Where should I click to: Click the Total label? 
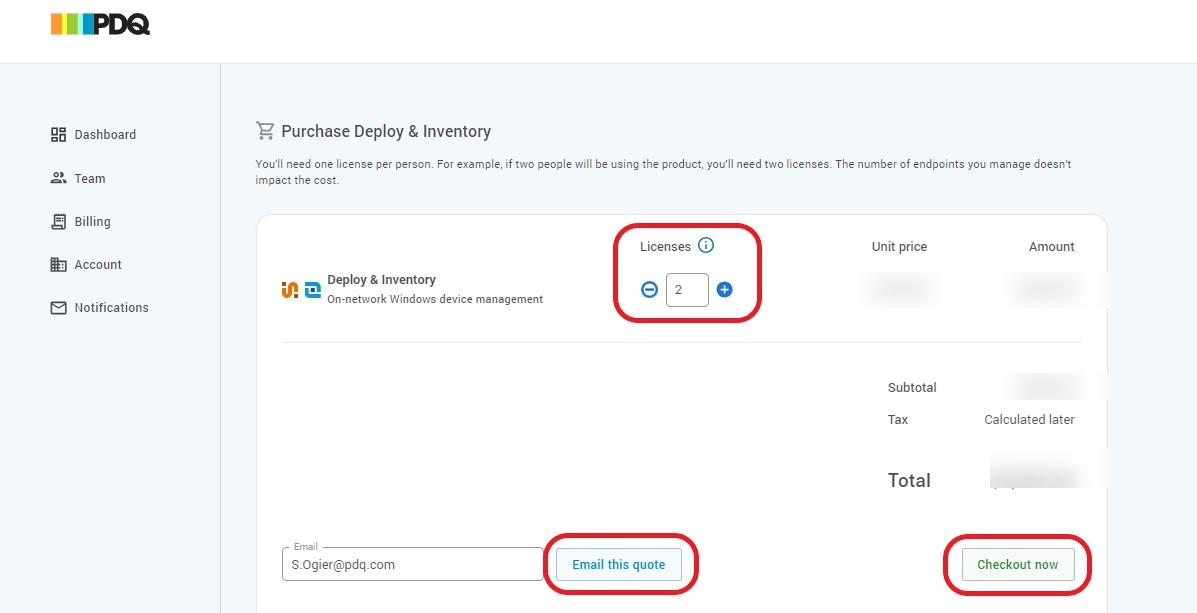pos(909,481)
